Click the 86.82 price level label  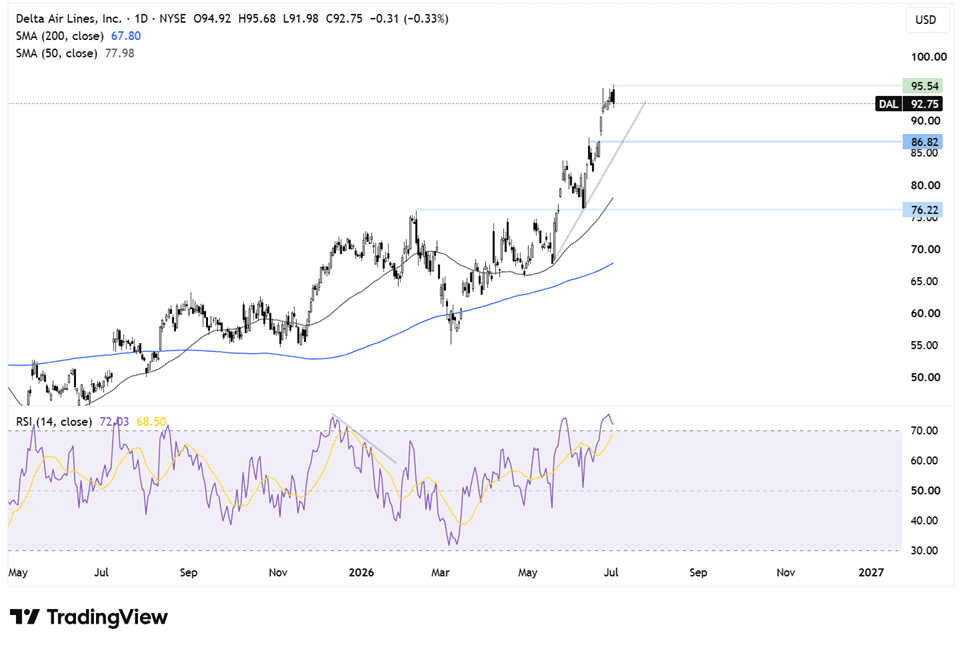[x=922, y=141]
